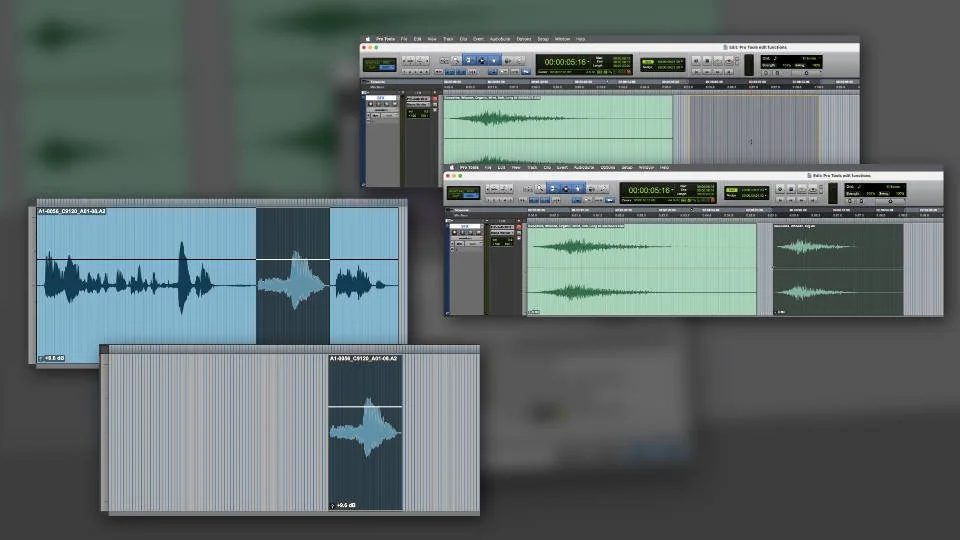Select the long green clip in lower window
This screenshot has height=540, width=960.
(642, 269)
